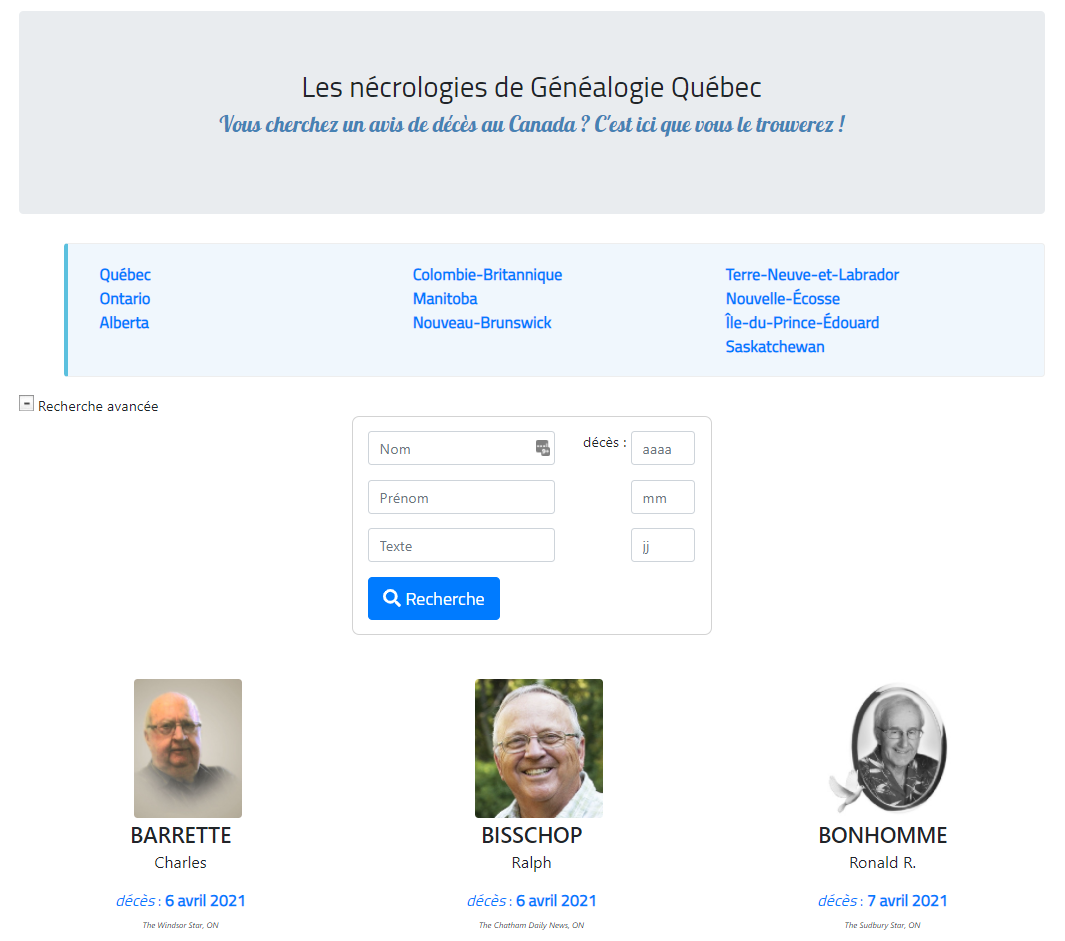The width and height of the screenshot is (1065, 941).
Task: Open the Manitoba link
Action: (x=445, y=298)
